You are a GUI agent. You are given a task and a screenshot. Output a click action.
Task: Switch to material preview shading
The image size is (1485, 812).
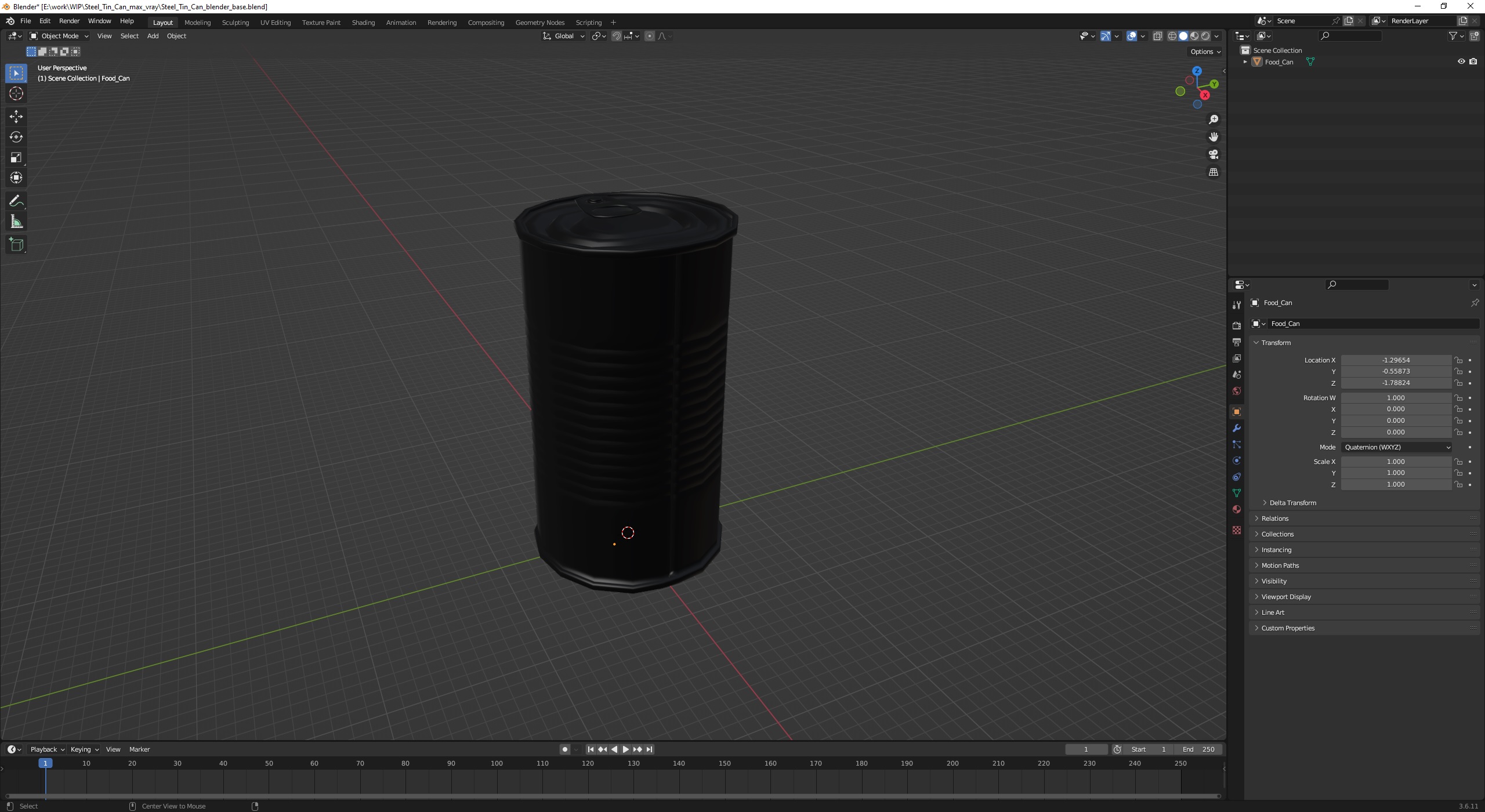pyautogui.click(x=1194, y=36)
